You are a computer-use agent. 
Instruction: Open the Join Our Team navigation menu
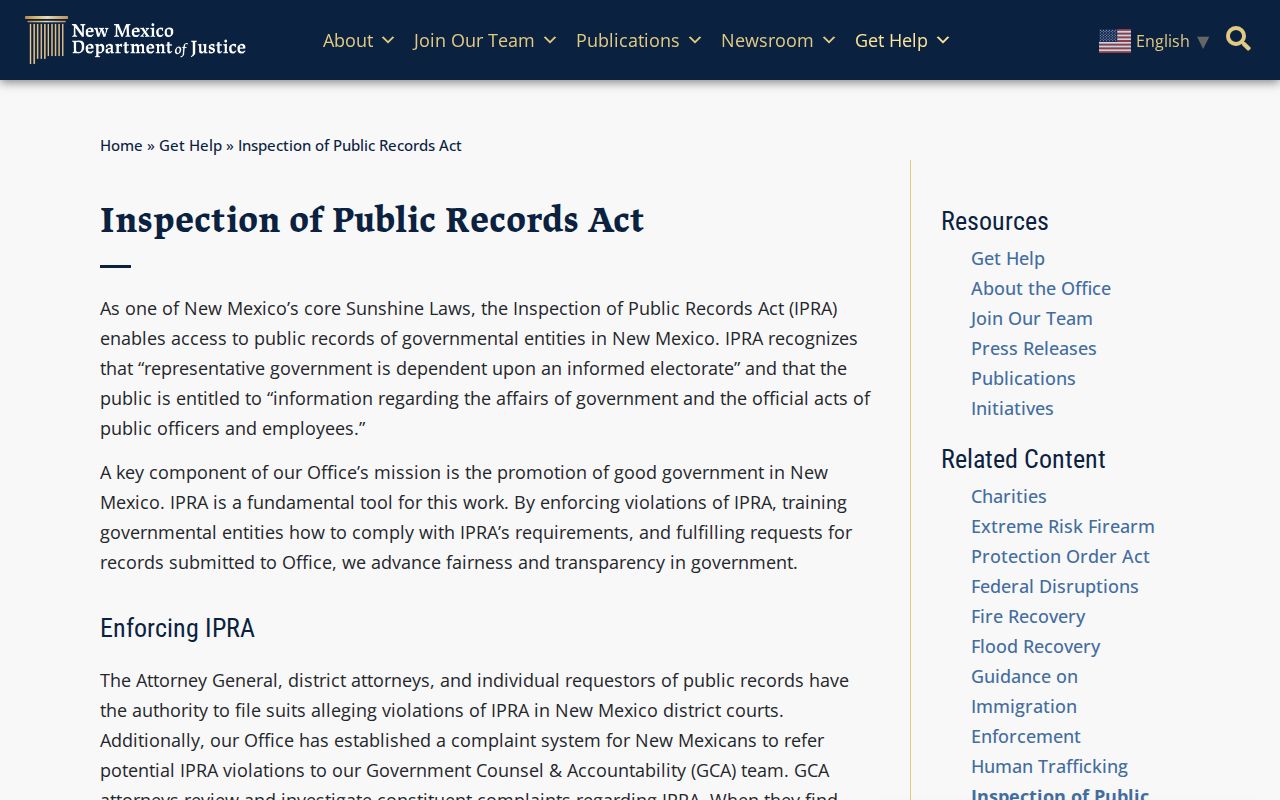click(x=474, y=41)
